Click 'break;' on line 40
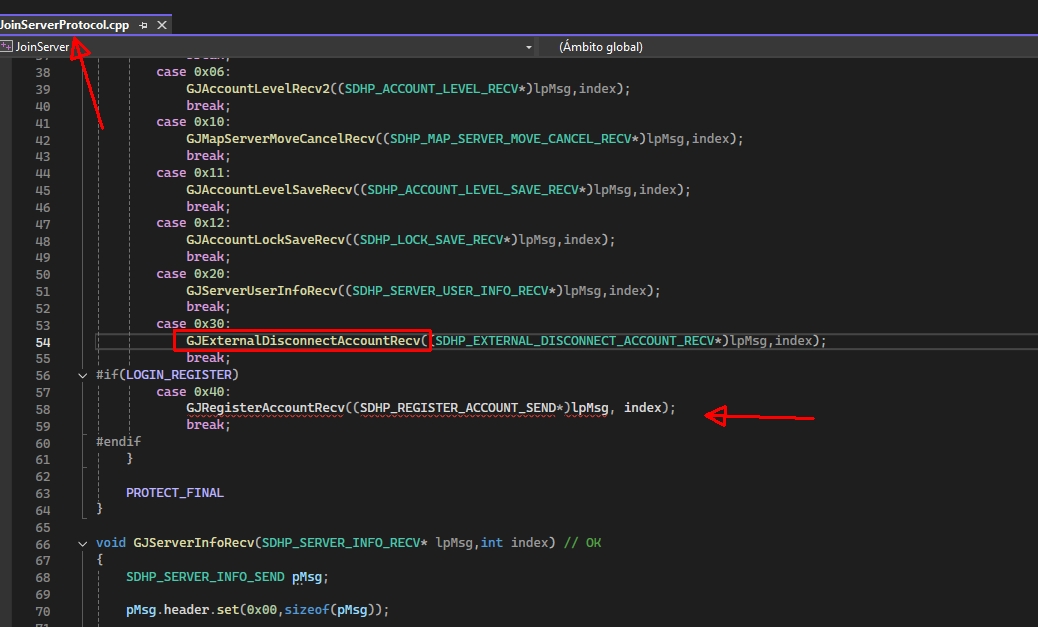The image size is (1038, 627). [x=208, y=106]
